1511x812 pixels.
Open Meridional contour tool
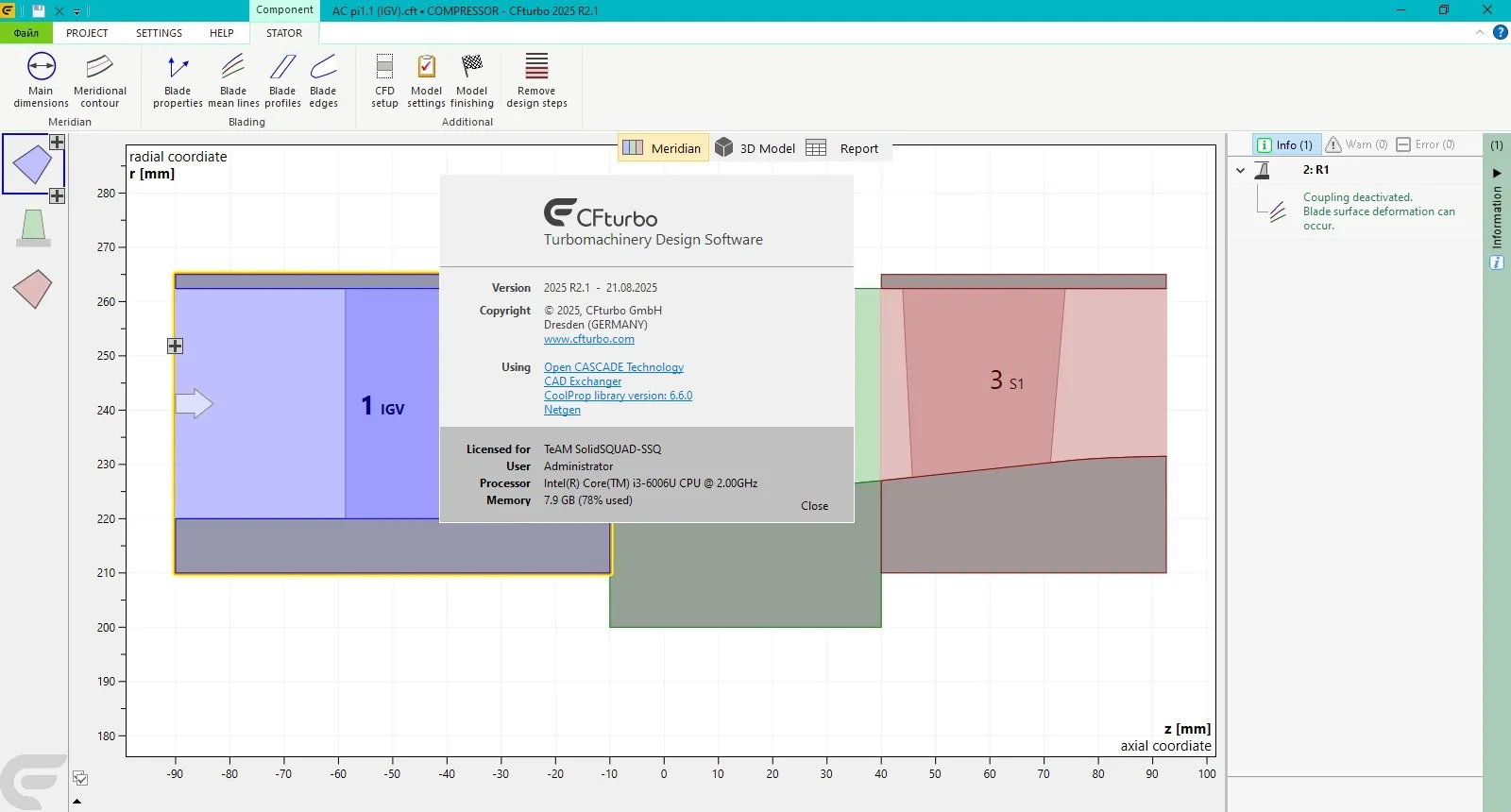tap(100, 81)
